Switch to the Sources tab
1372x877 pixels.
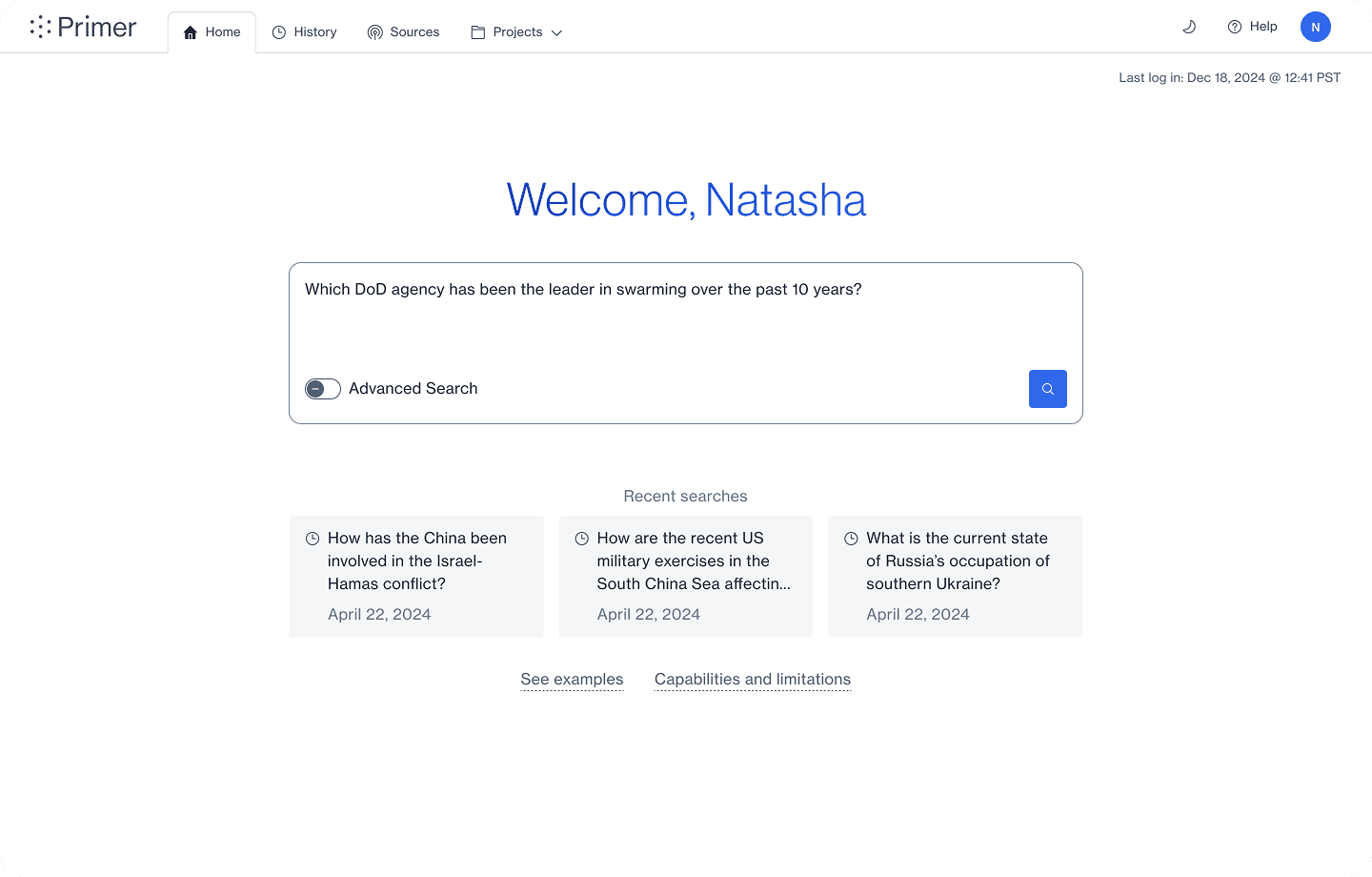(x=404, y=32)
